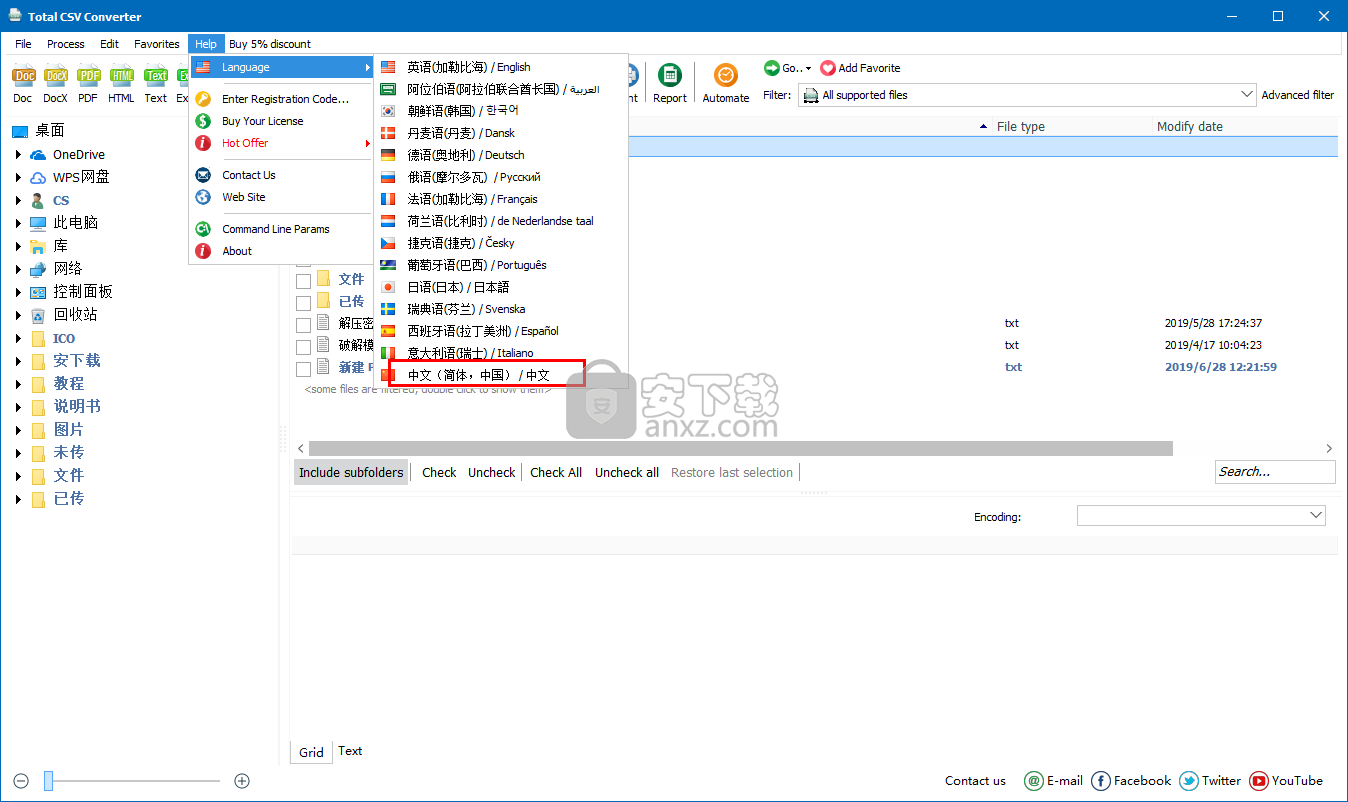Switch to the Text tab
This screenshot has height=802, width=1348.
(350, 751)
